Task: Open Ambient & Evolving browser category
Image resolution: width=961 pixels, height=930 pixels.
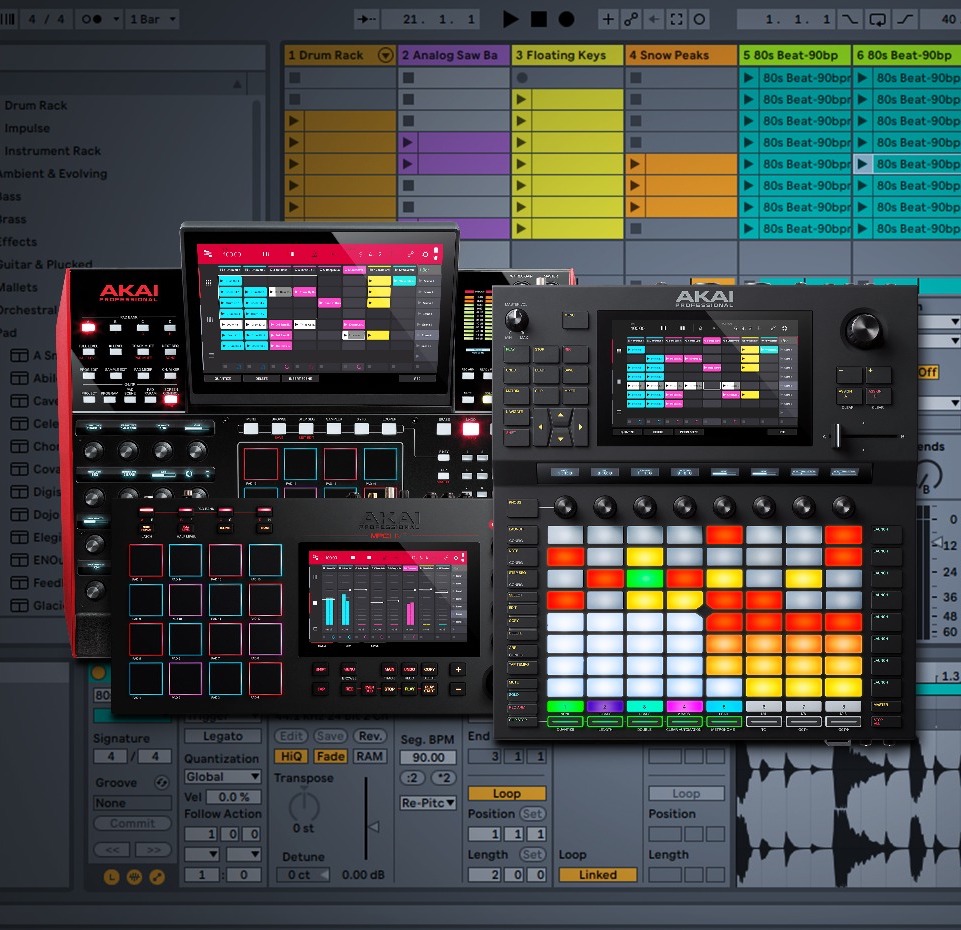Action: click(x=53, y=173)
